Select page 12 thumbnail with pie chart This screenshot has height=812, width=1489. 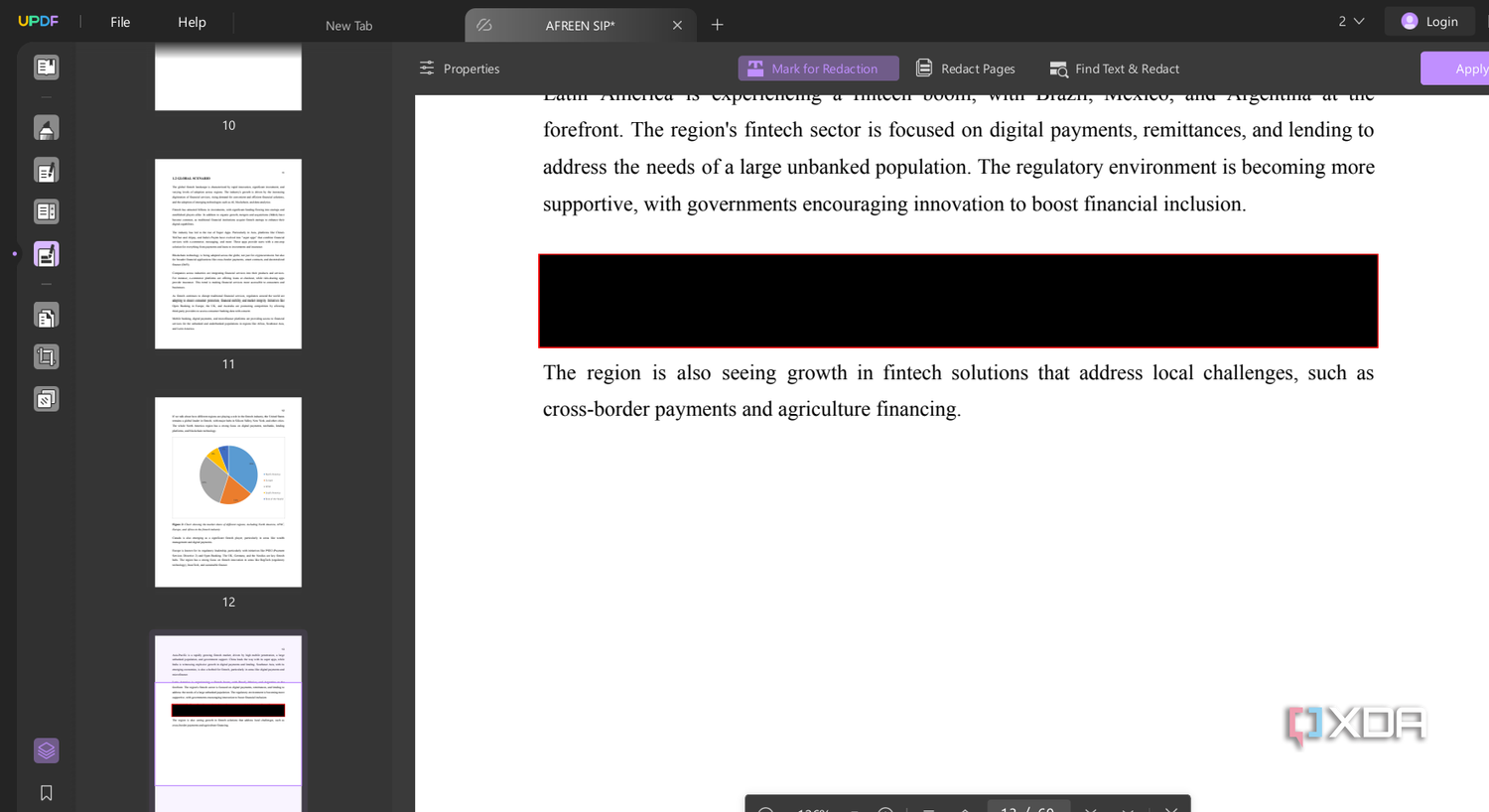click(228, 492)
